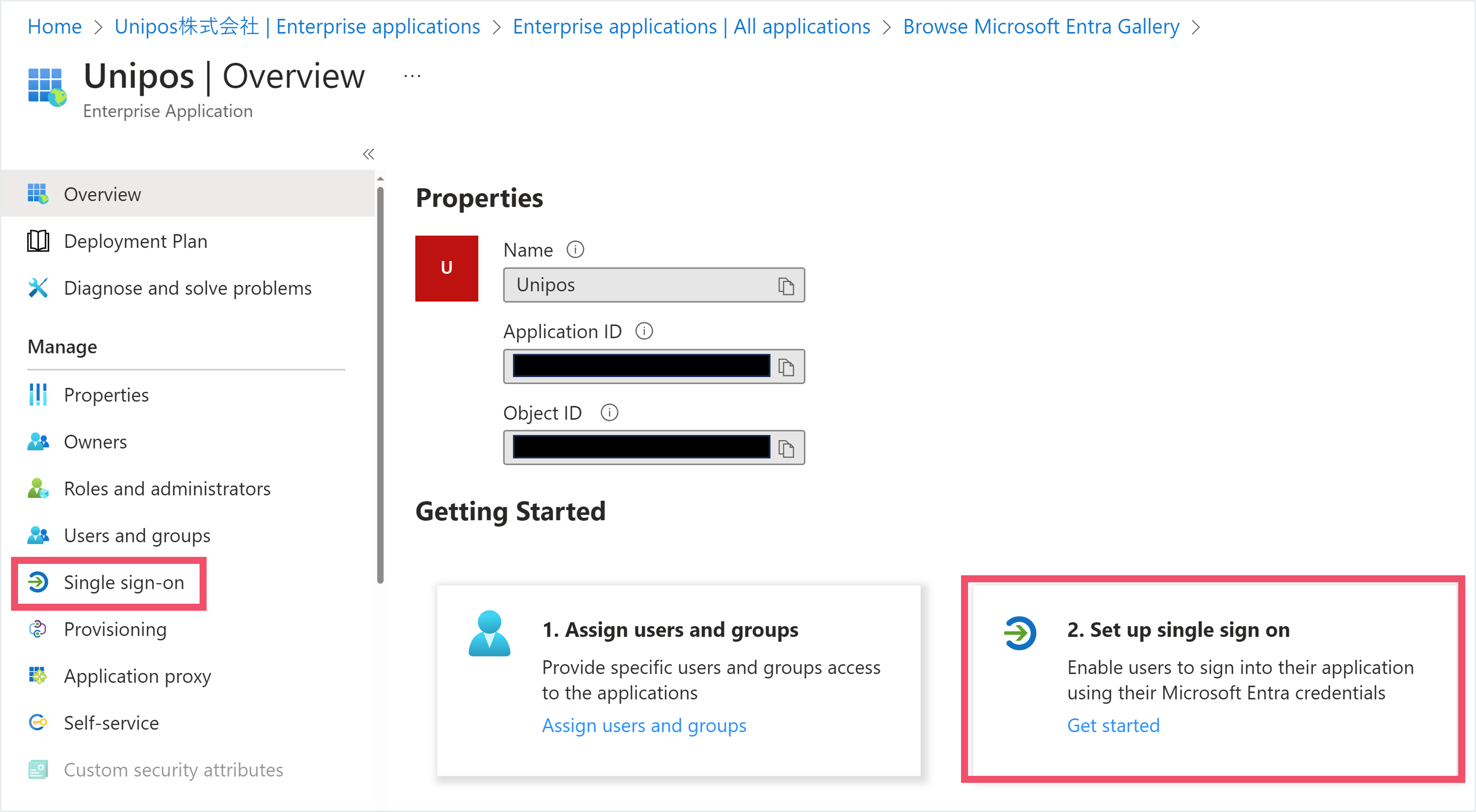
Task: Click Get started for single sign on
Action: click(x=1113, y=726)
